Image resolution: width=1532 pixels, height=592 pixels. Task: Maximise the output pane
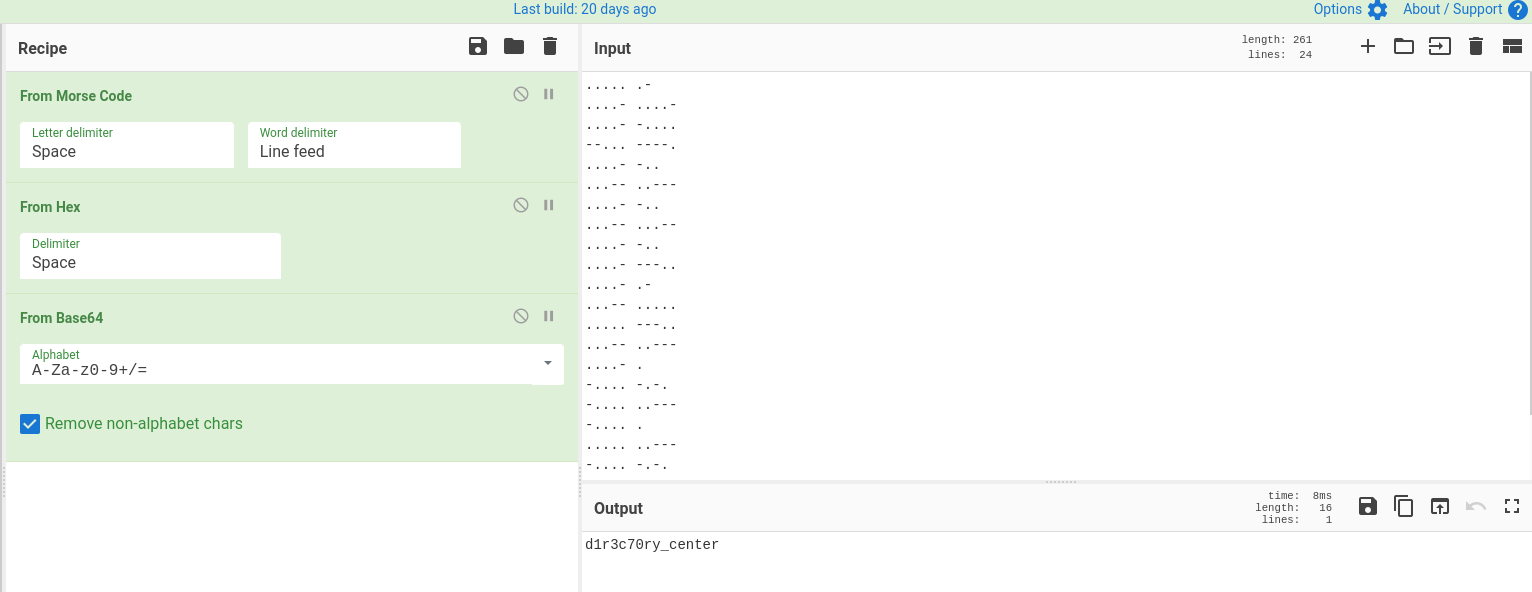tap(1512, 506)
